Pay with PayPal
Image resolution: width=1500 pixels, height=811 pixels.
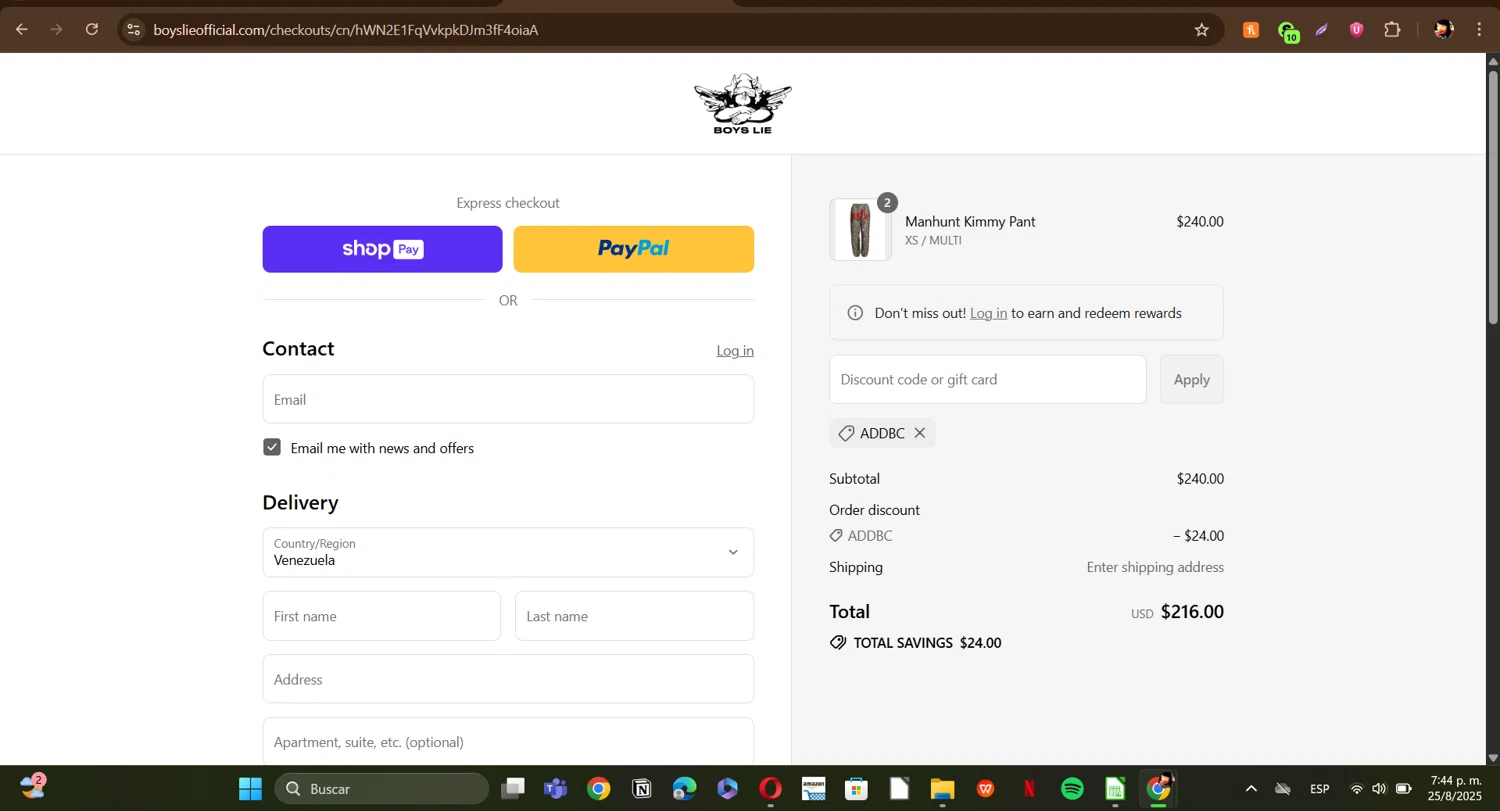tap(634, 249)
